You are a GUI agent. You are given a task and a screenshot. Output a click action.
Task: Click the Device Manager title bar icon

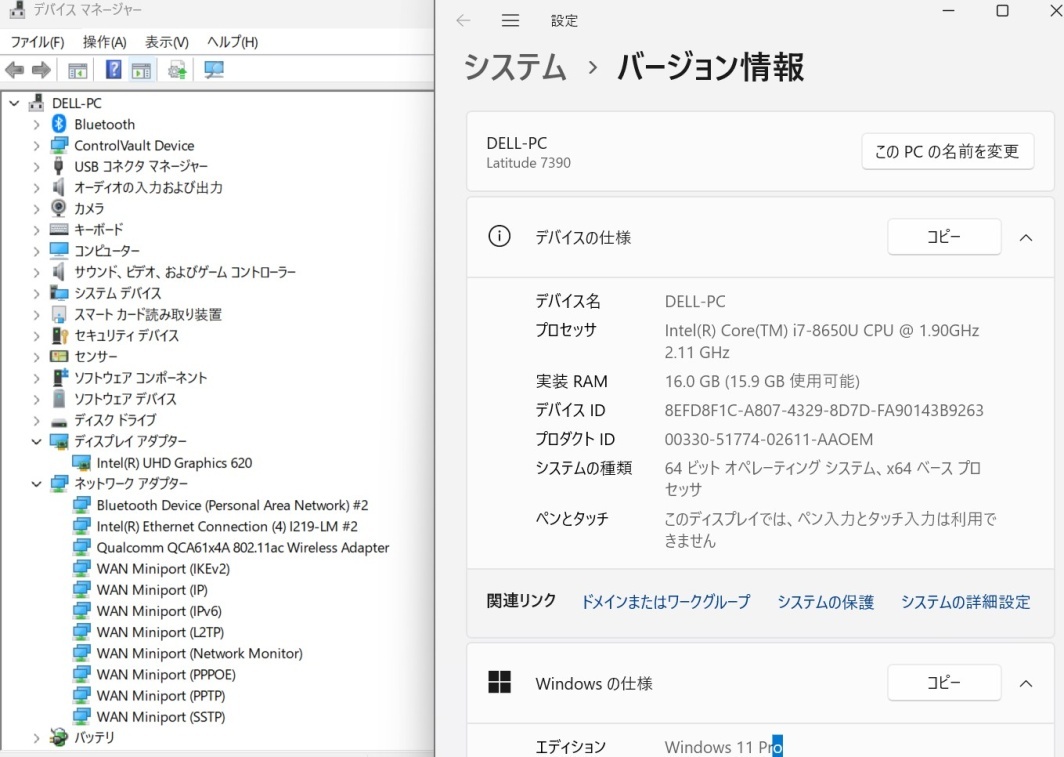click(17, 9)
